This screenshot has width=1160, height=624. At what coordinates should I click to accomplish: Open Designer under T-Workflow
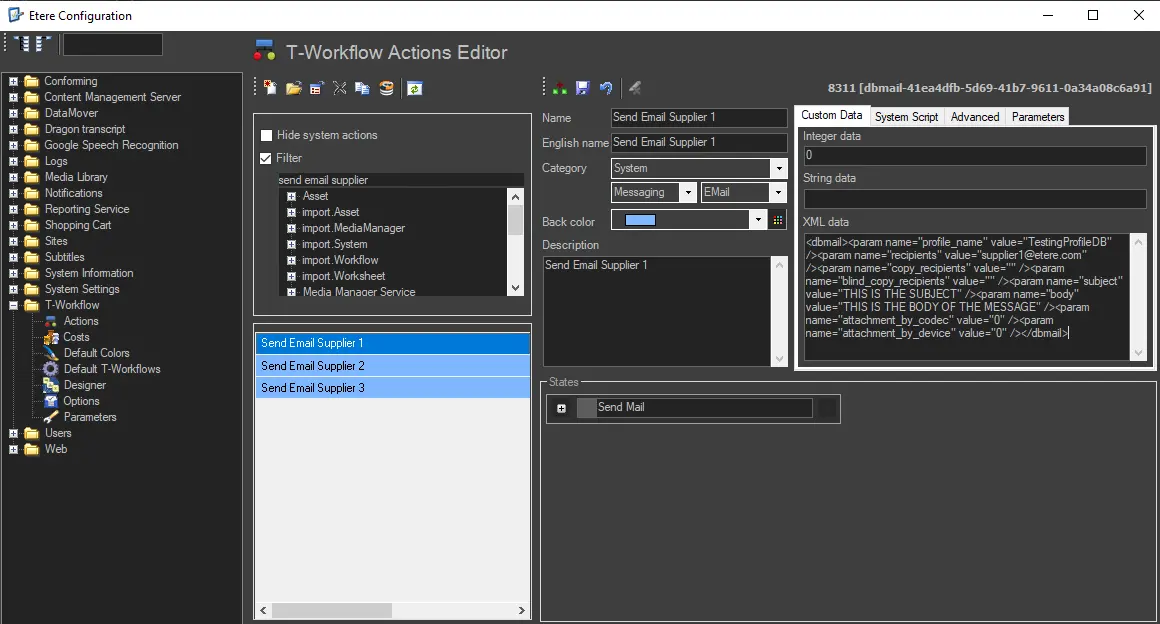pyautogui.click(x=84, y=385)
